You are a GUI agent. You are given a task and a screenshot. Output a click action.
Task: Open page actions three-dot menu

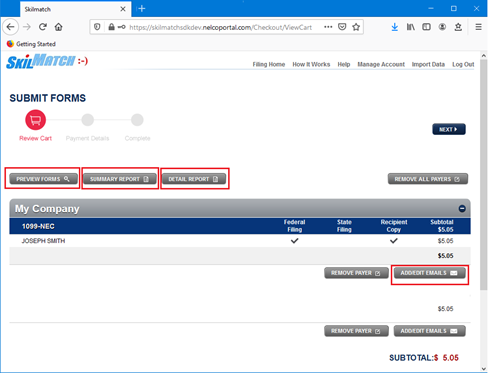328,27
